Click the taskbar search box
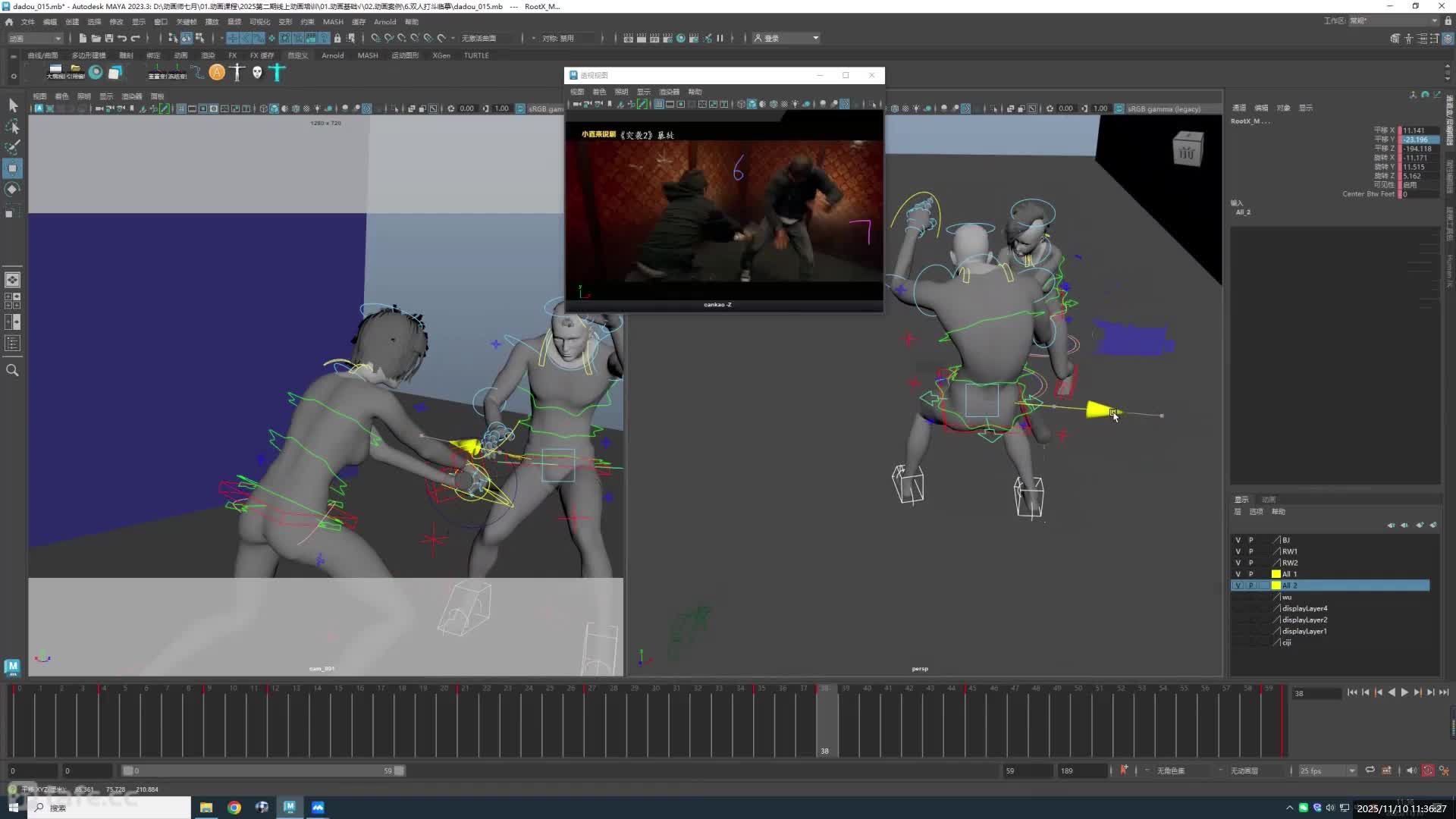Viewport: 1456px width, 819px height. (110, 808)
